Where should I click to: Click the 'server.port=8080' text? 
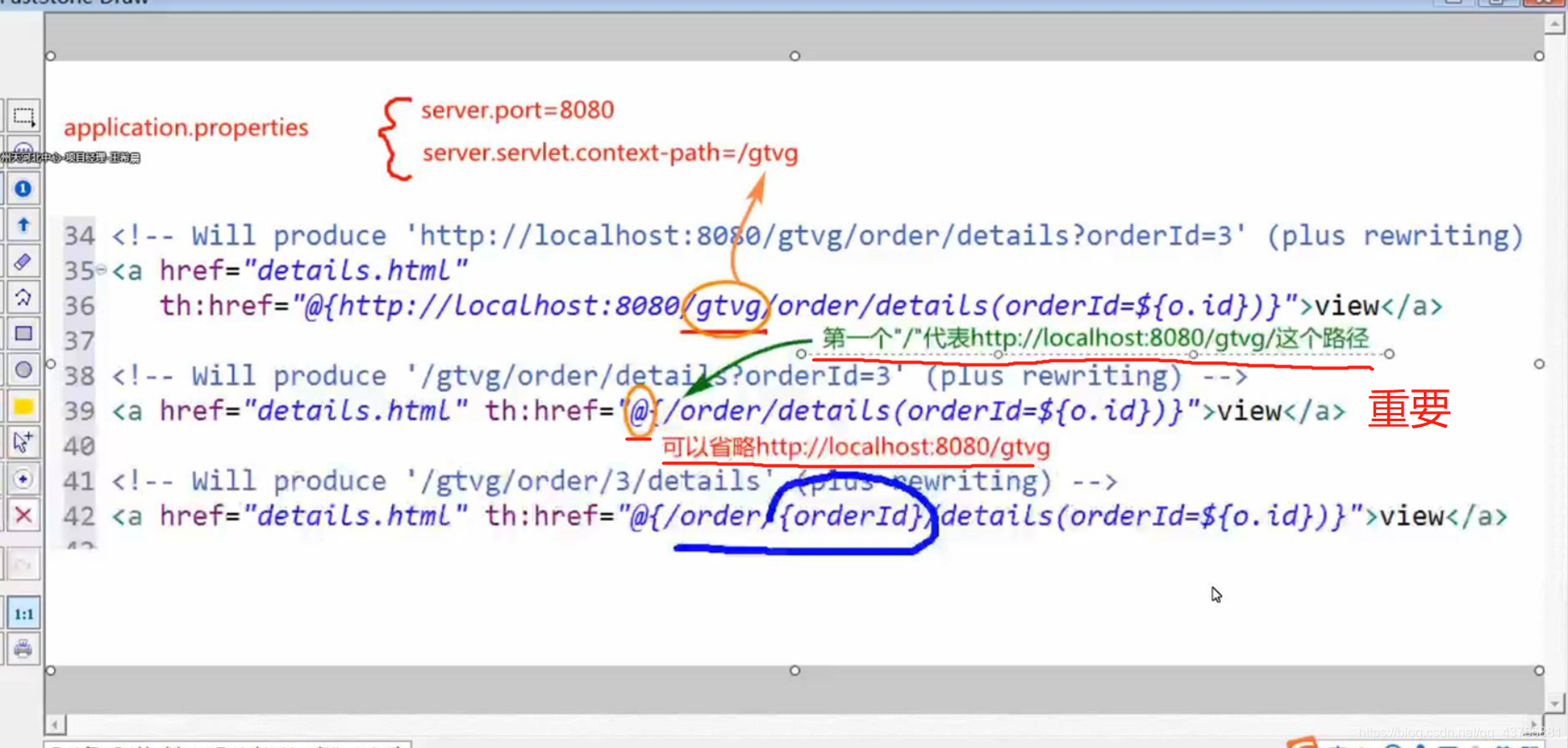coord(517,110)
